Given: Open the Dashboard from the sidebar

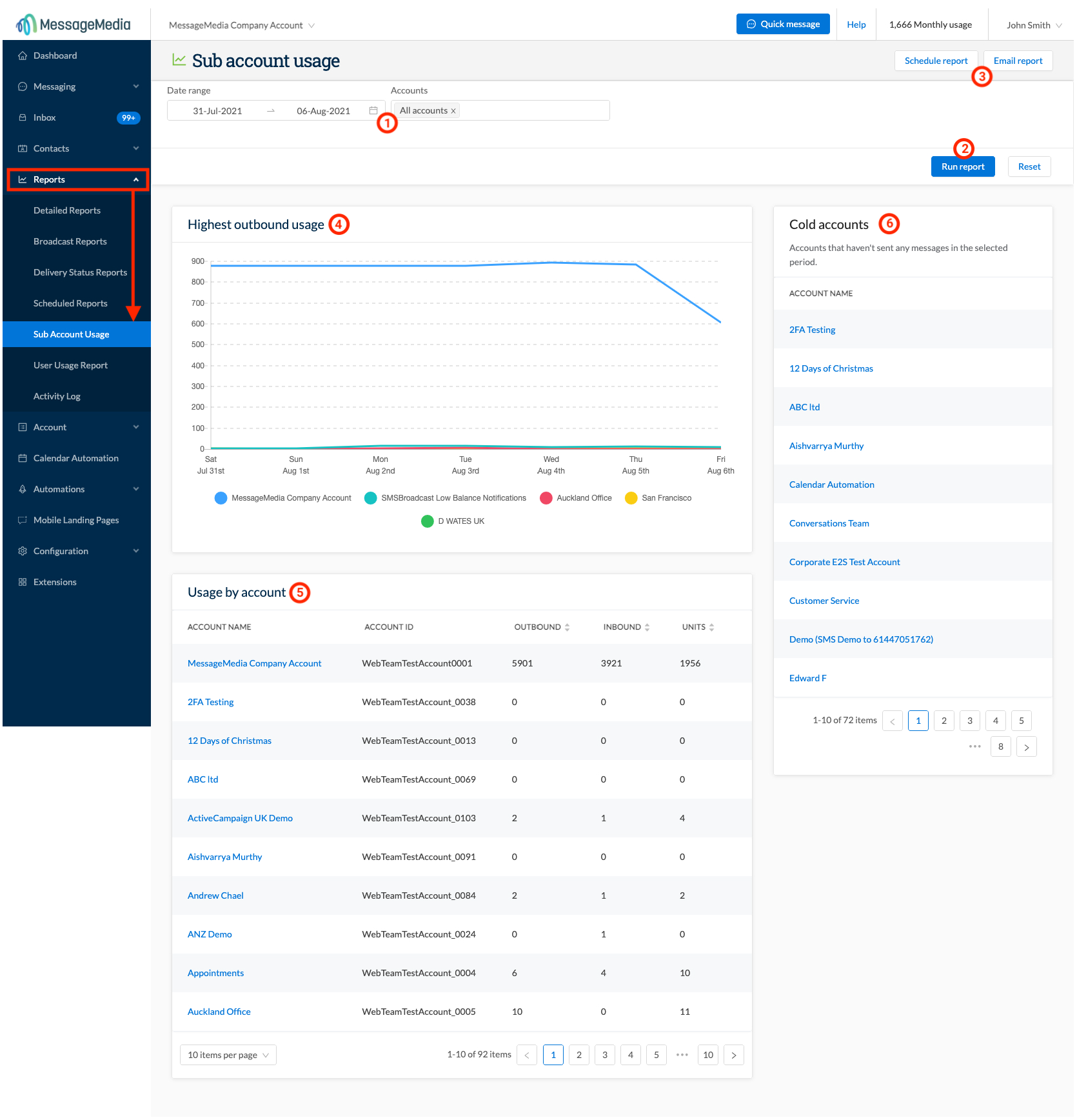Looking at the screenshot, I should click(x=23, y=55).
